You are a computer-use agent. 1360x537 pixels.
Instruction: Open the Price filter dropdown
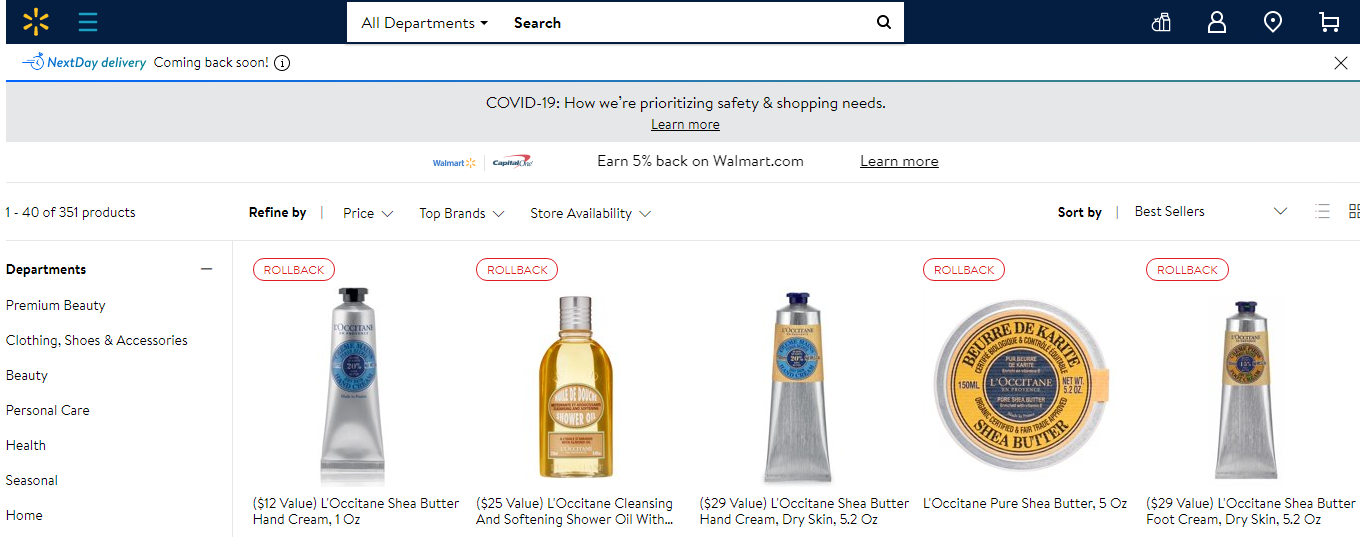368,213
